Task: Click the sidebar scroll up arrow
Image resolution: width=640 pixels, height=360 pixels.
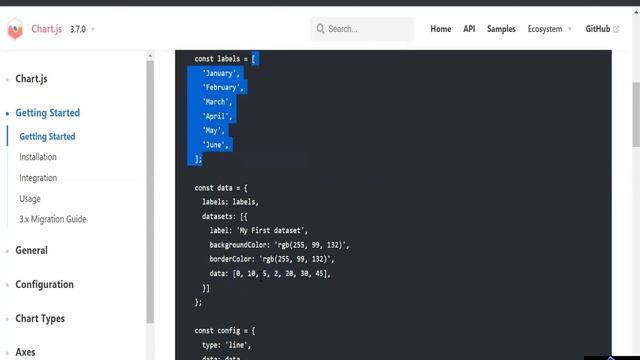Action: (150, 56)
